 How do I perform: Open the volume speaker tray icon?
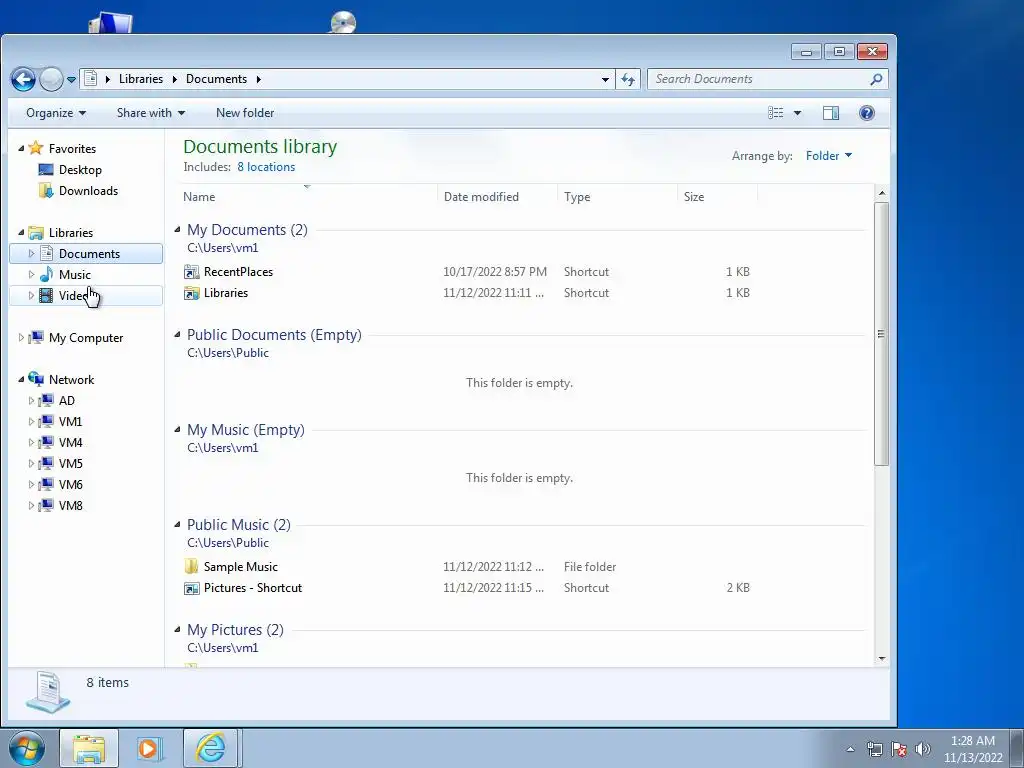point(923,749)
